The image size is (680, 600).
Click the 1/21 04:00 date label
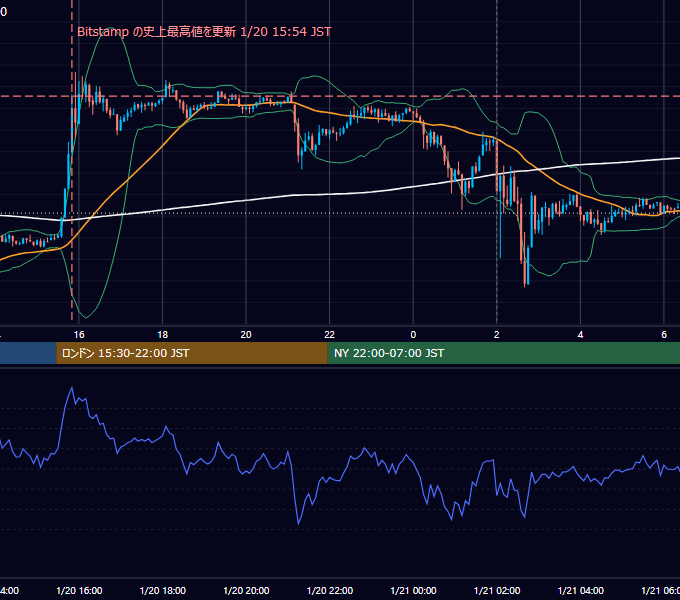point(581,590)
